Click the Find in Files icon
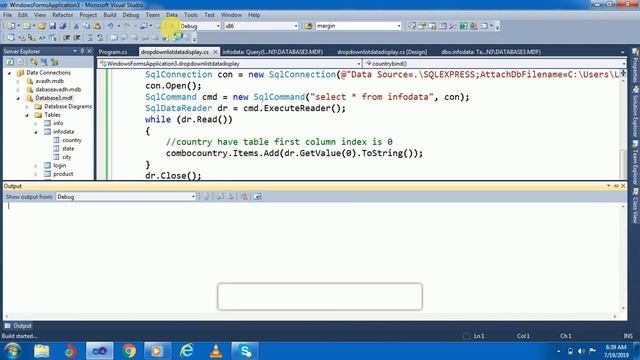The height and width of the screenshot is (360, 640). point(309,26)
